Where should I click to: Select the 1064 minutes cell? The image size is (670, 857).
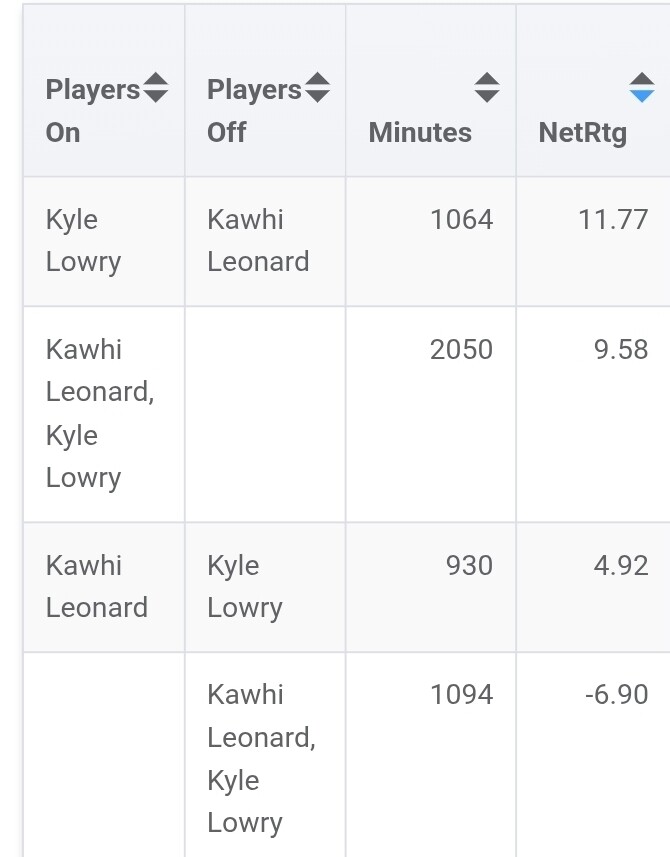click(461, 219)
